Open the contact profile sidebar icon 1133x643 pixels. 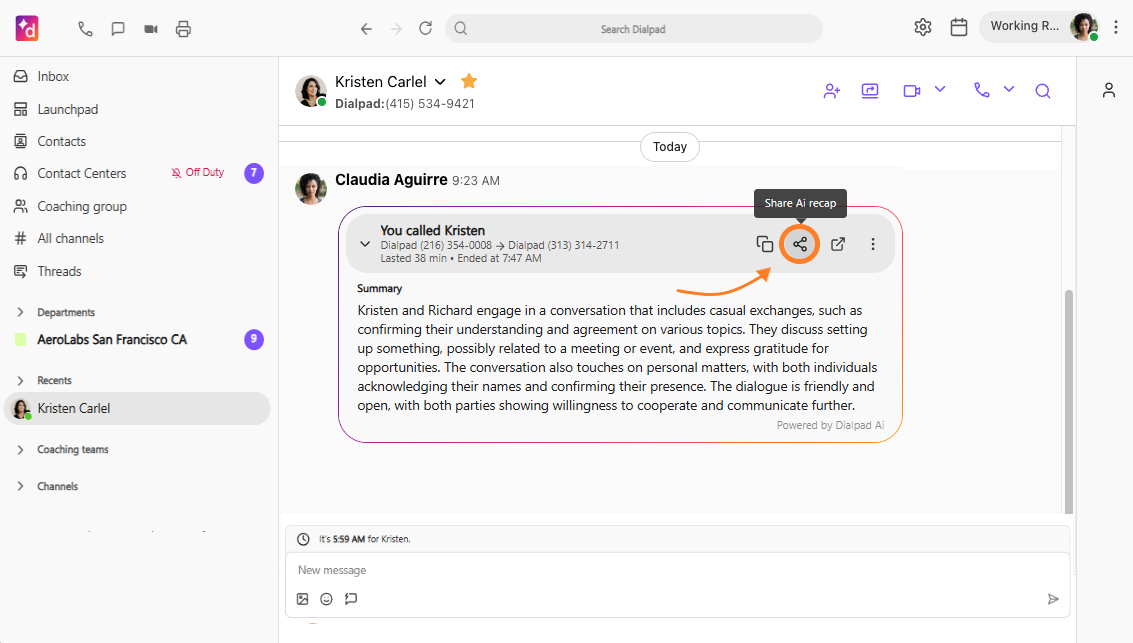(1108, 90)
